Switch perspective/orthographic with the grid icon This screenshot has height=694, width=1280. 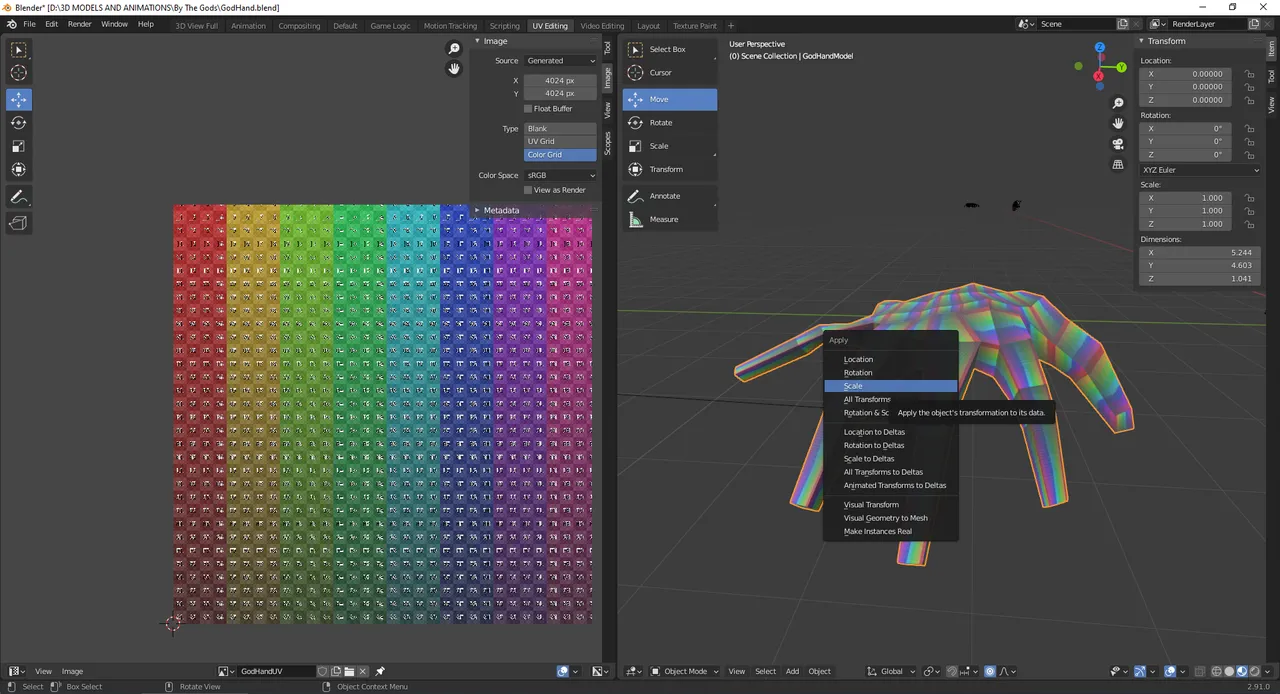(1118, 164)
